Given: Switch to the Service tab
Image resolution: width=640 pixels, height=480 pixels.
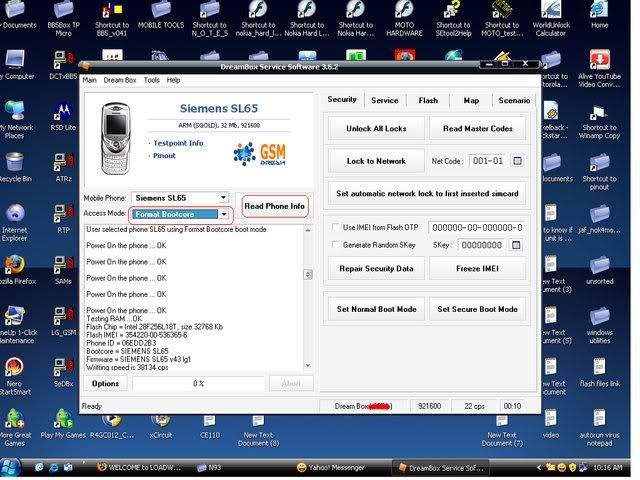Looking at the screenshot, I should coord(384,100).
